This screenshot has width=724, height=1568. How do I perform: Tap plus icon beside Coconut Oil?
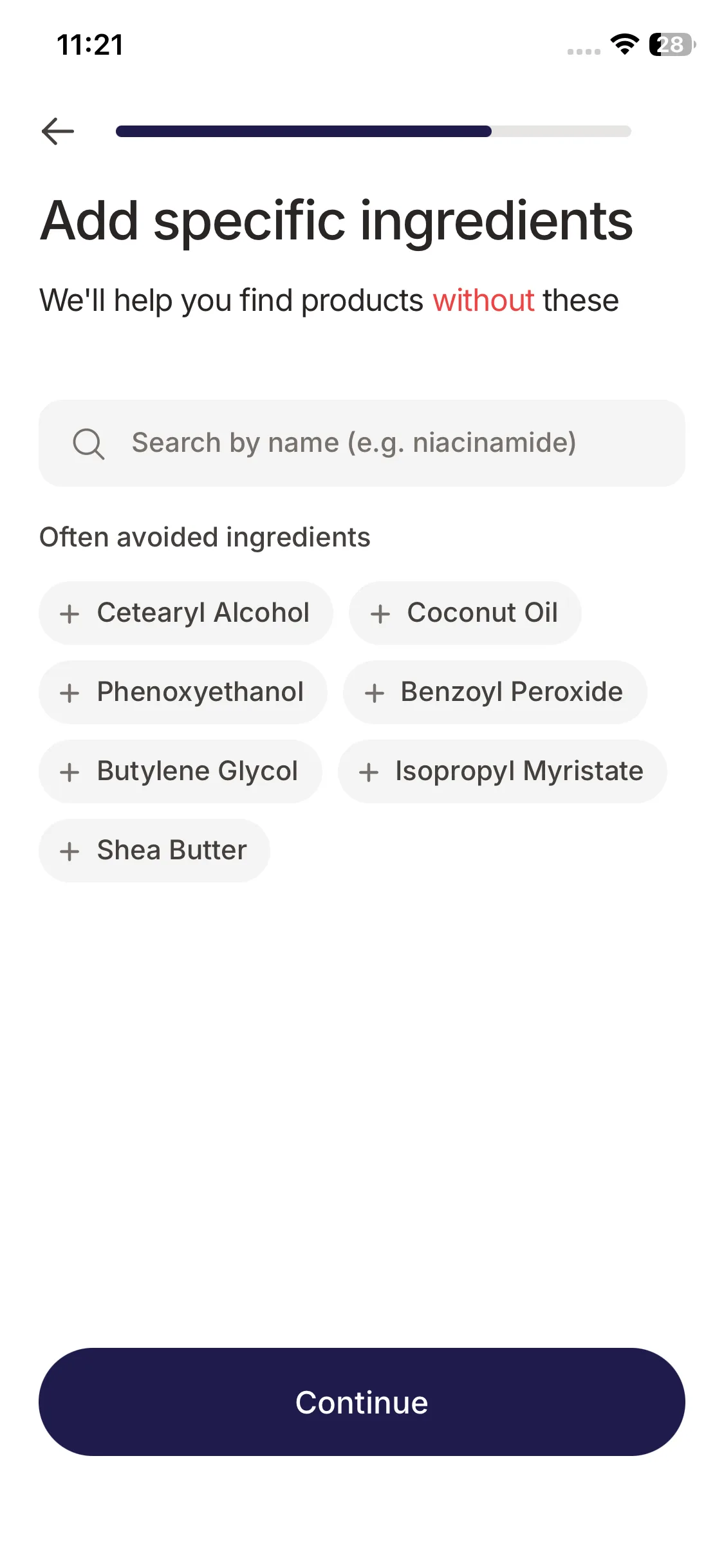380,614
